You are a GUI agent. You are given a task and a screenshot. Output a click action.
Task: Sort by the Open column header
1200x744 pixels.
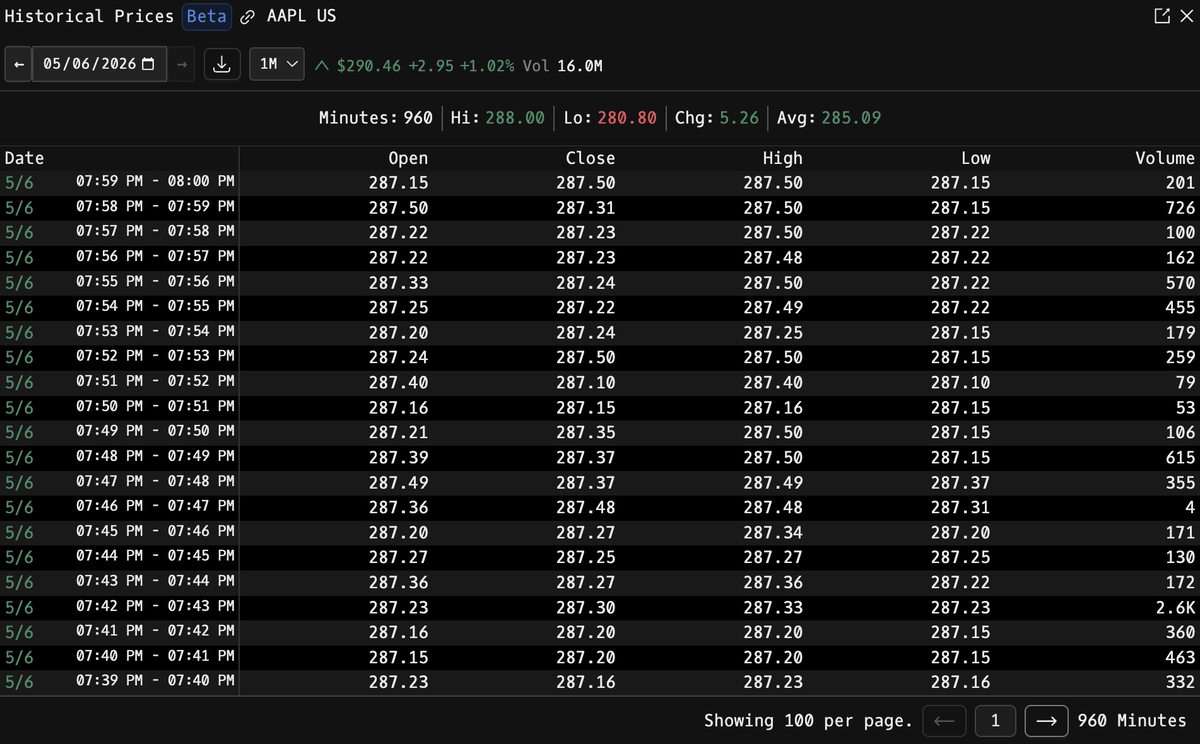408,158
